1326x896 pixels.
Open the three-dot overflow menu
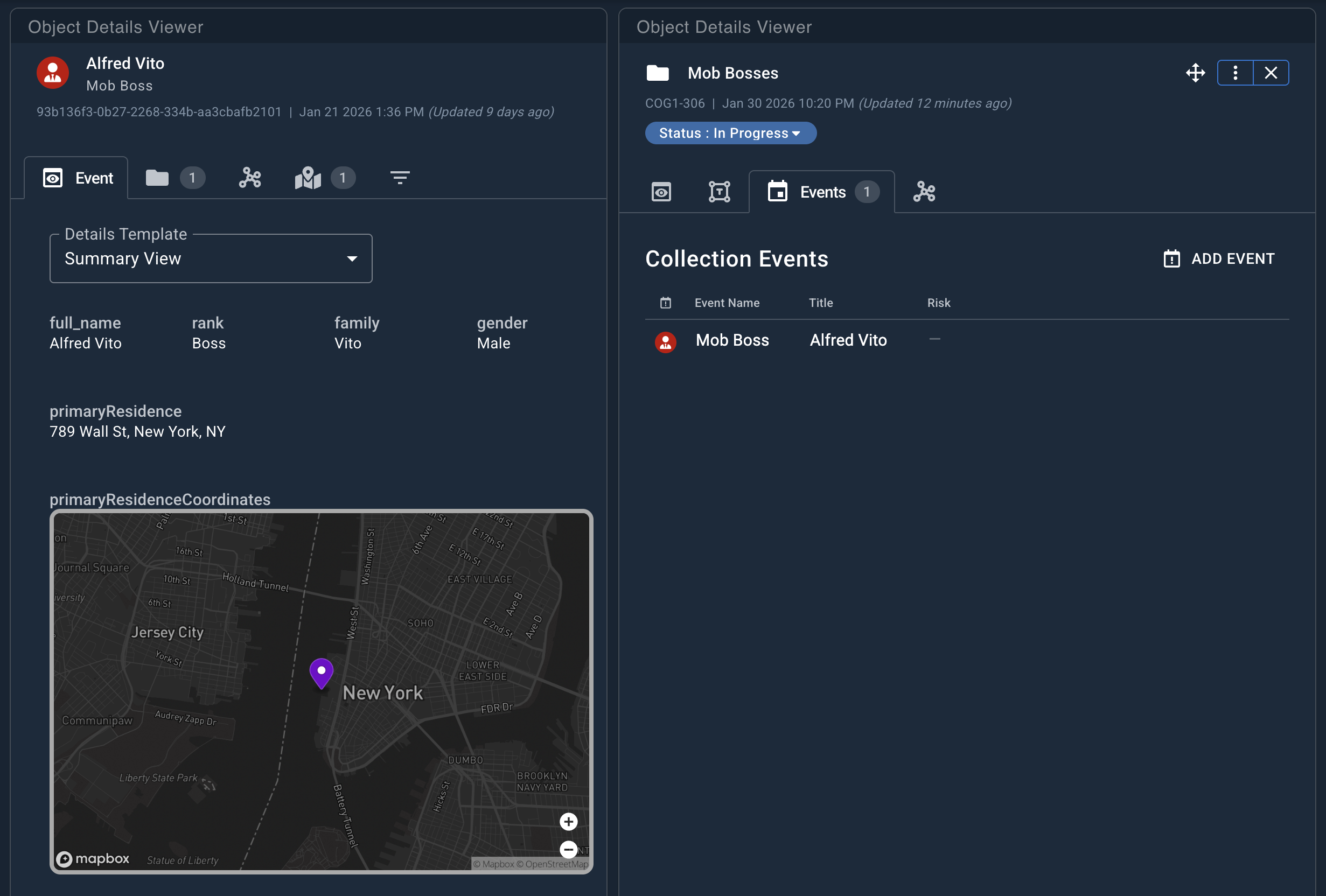[x=1234, y=73]
